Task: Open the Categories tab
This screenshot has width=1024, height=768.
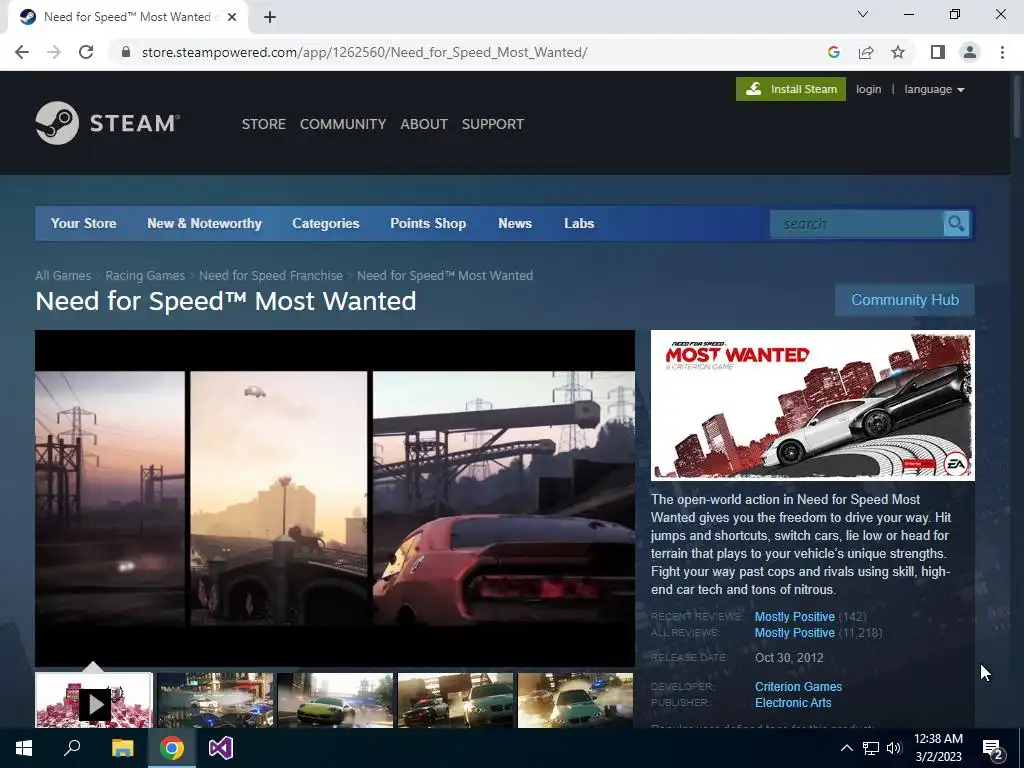Action: pos(326,223)
